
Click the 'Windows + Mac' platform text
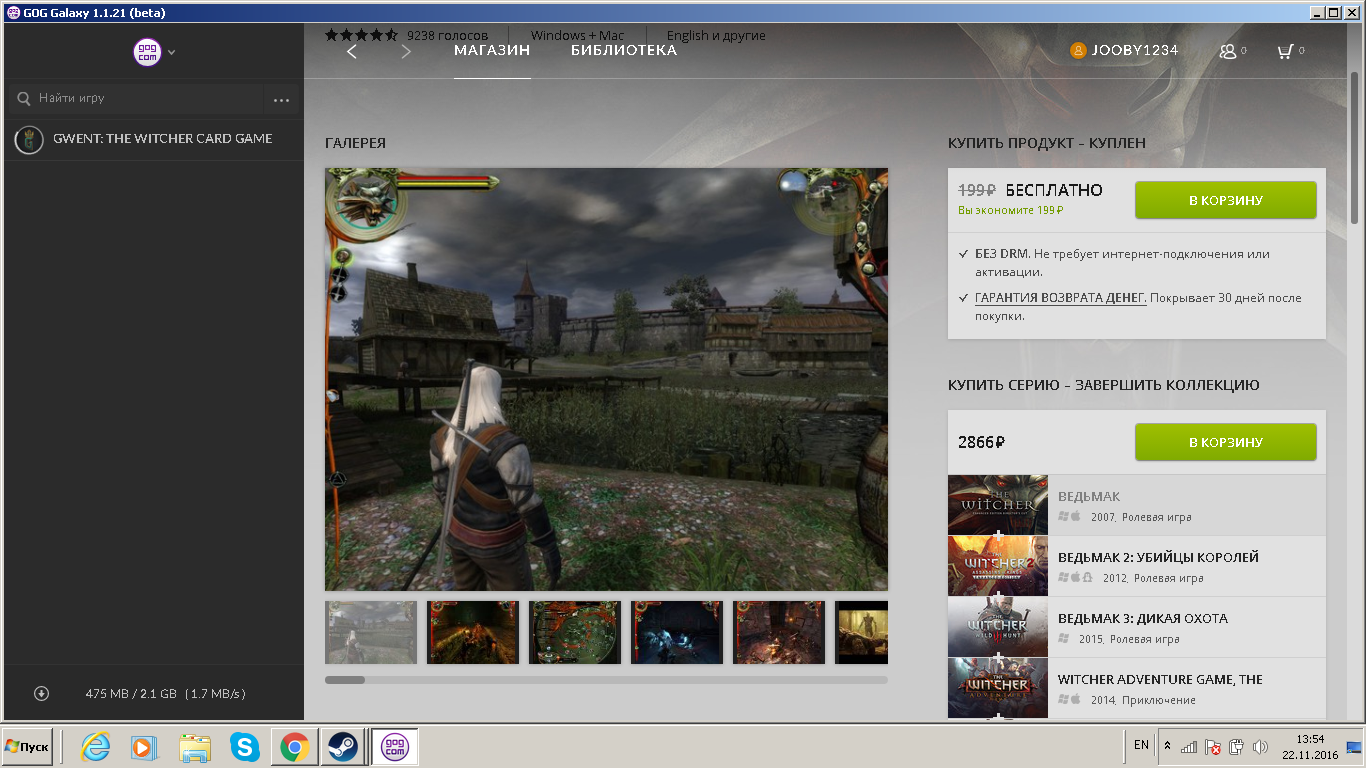click(577, 35)
